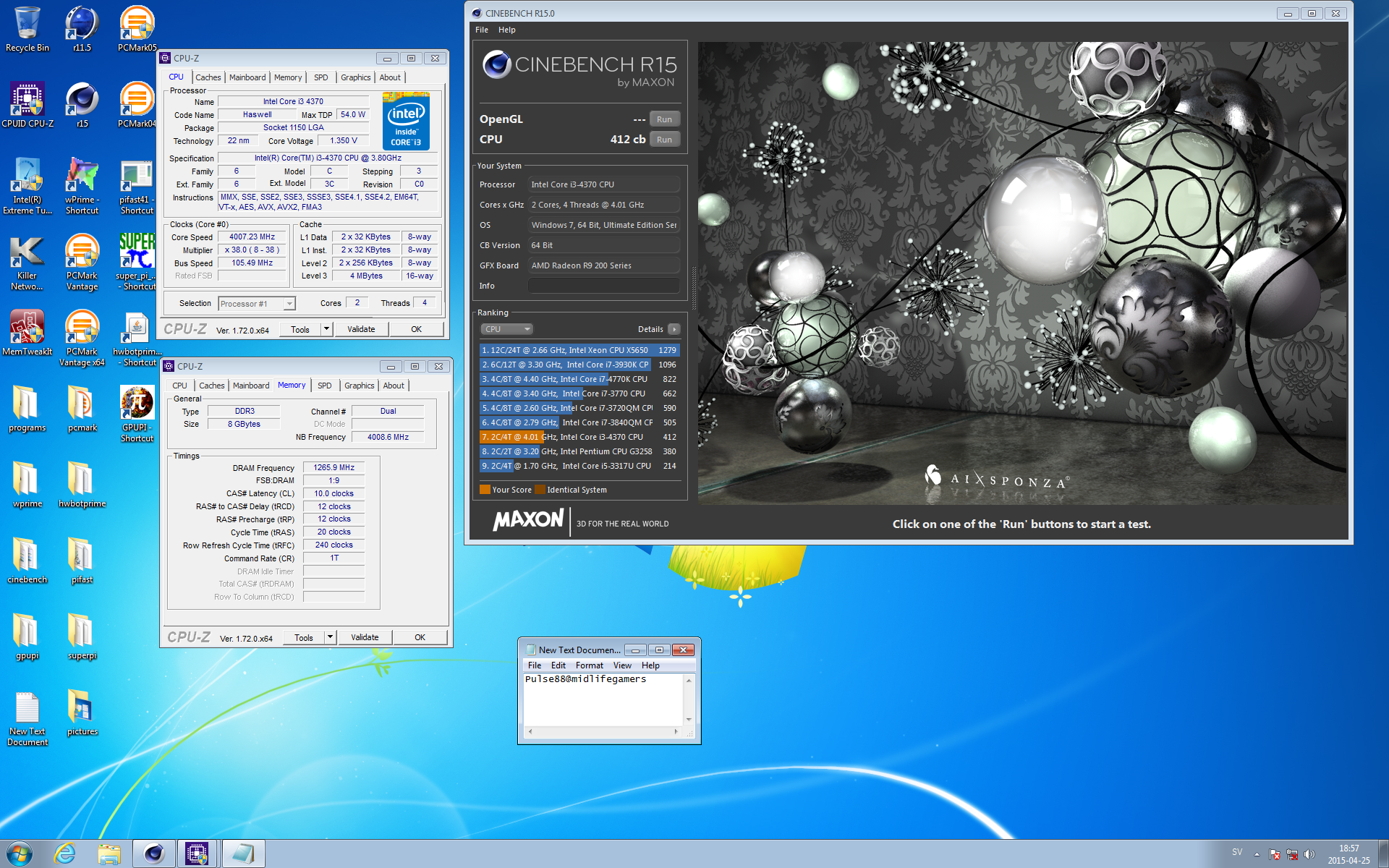Open the wPrime shortcut icon
The image size is (1389, 868).
[x=82, y=187]
